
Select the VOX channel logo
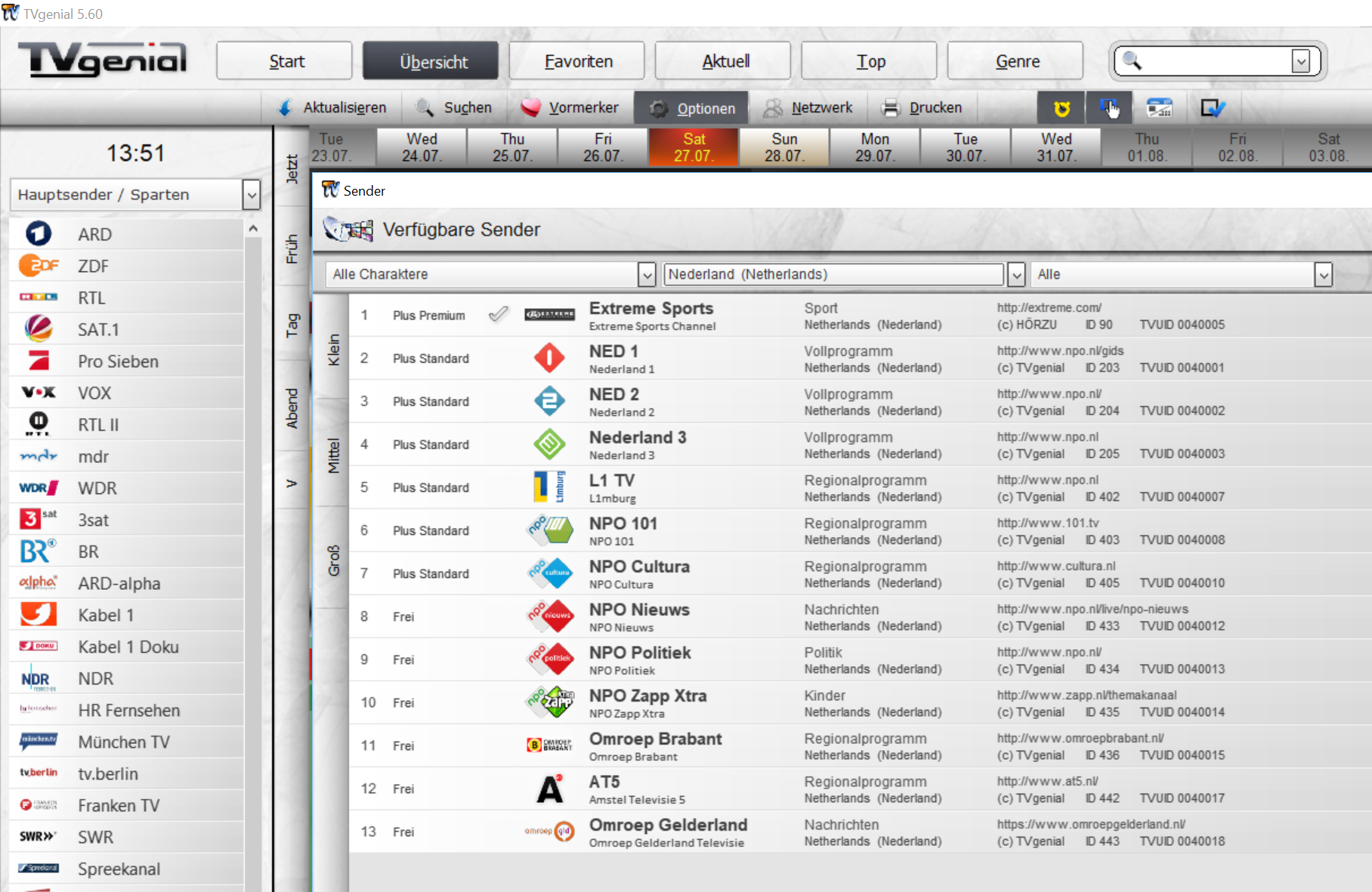point(39,392)
